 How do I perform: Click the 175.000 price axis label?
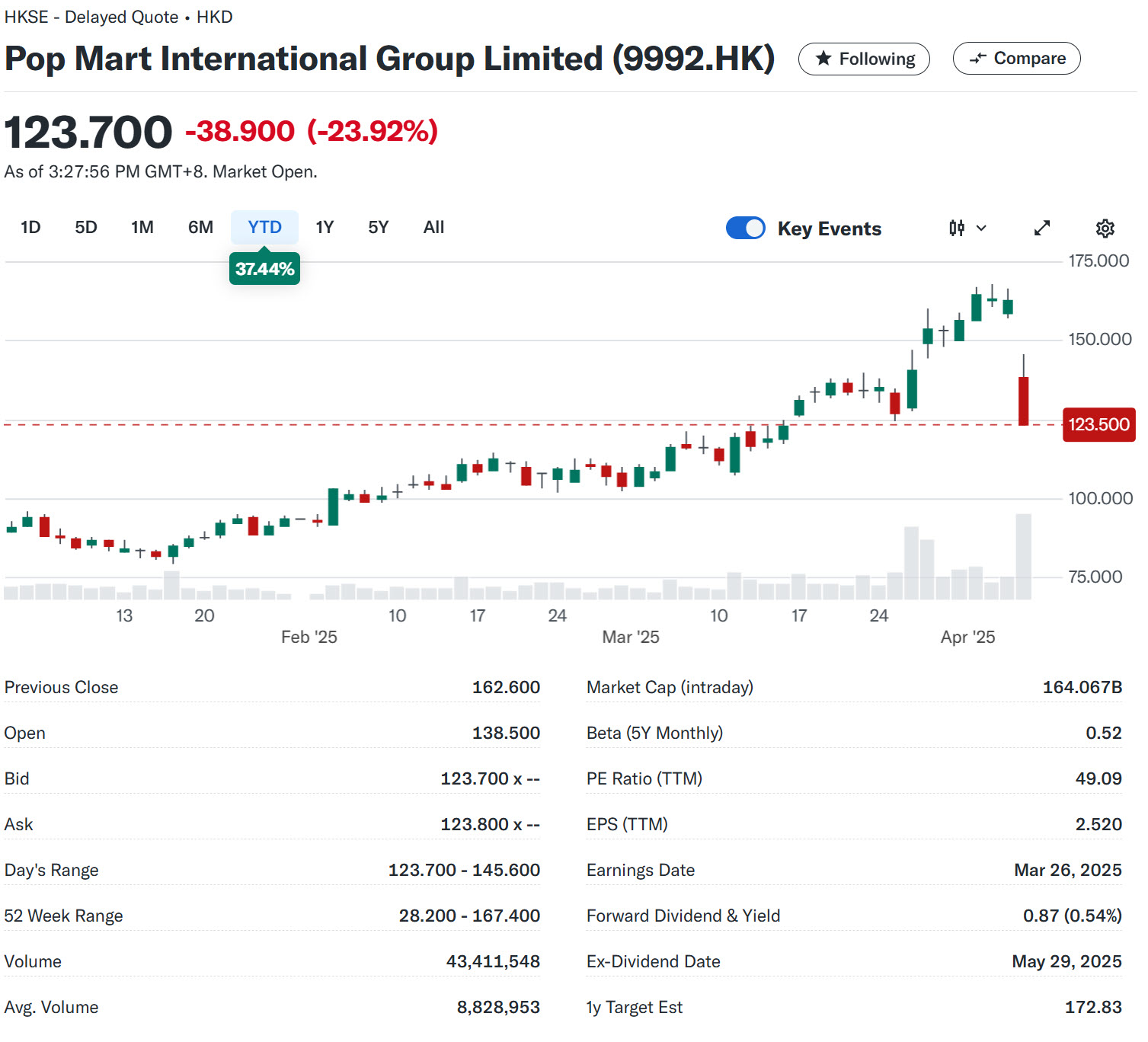(1098, 260)
